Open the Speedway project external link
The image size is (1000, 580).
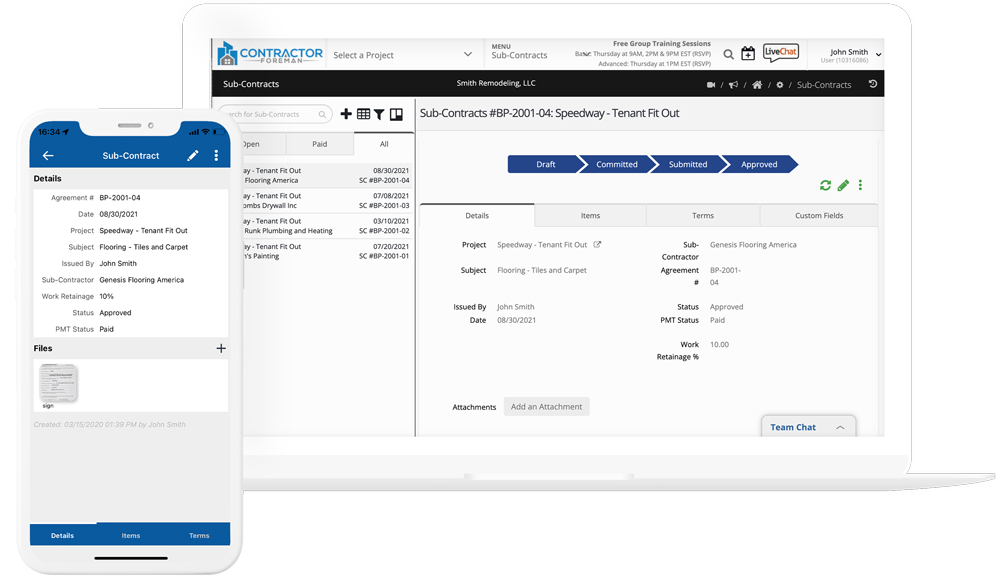coord(598,245)
